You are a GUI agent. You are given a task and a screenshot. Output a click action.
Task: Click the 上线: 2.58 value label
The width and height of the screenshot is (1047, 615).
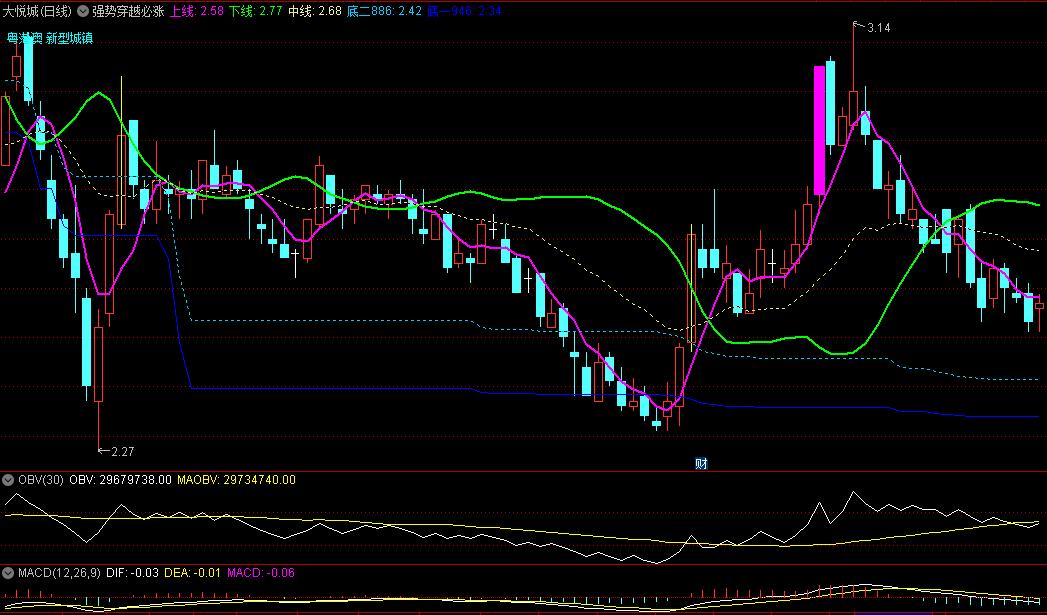(196, 11)
